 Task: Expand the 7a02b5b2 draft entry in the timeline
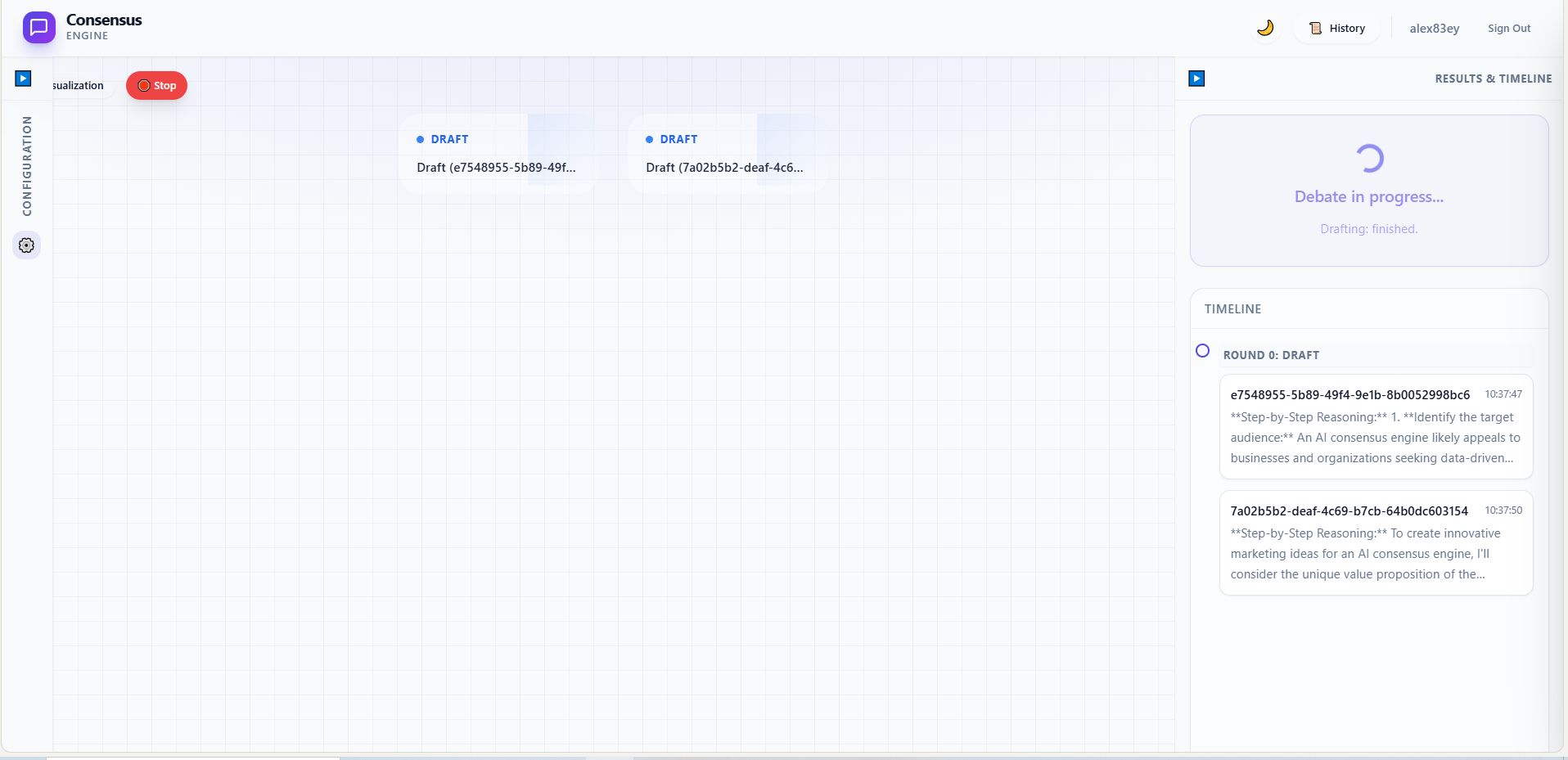click(x=1375, y=542)
